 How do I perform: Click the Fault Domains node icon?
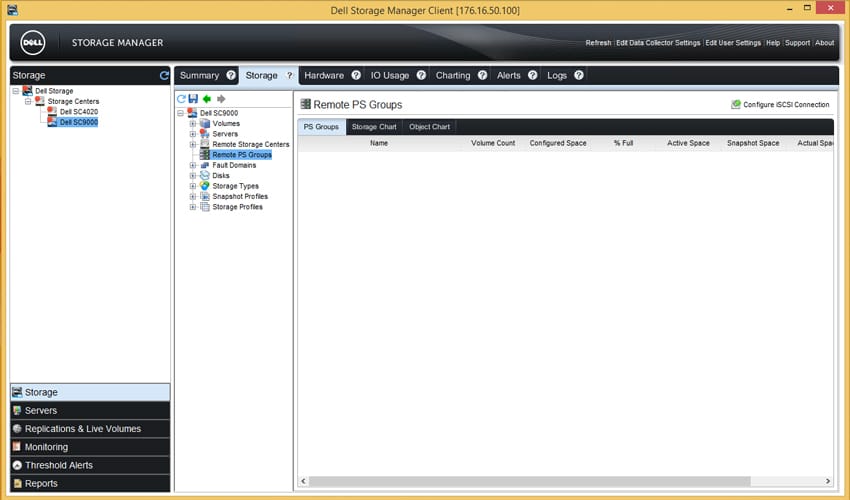(204, 165)
